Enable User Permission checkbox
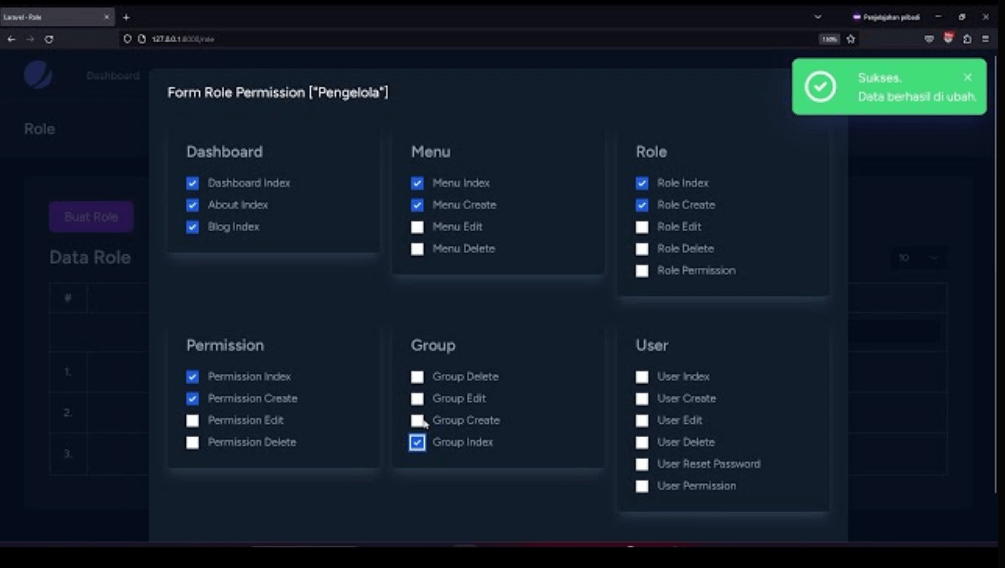 click(642, 486)
